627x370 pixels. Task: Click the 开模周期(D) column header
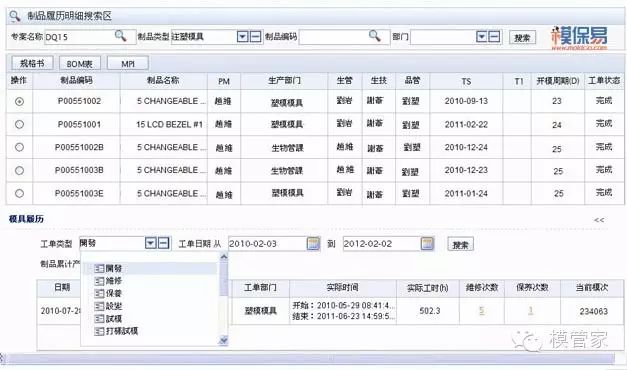coord(558,81)
